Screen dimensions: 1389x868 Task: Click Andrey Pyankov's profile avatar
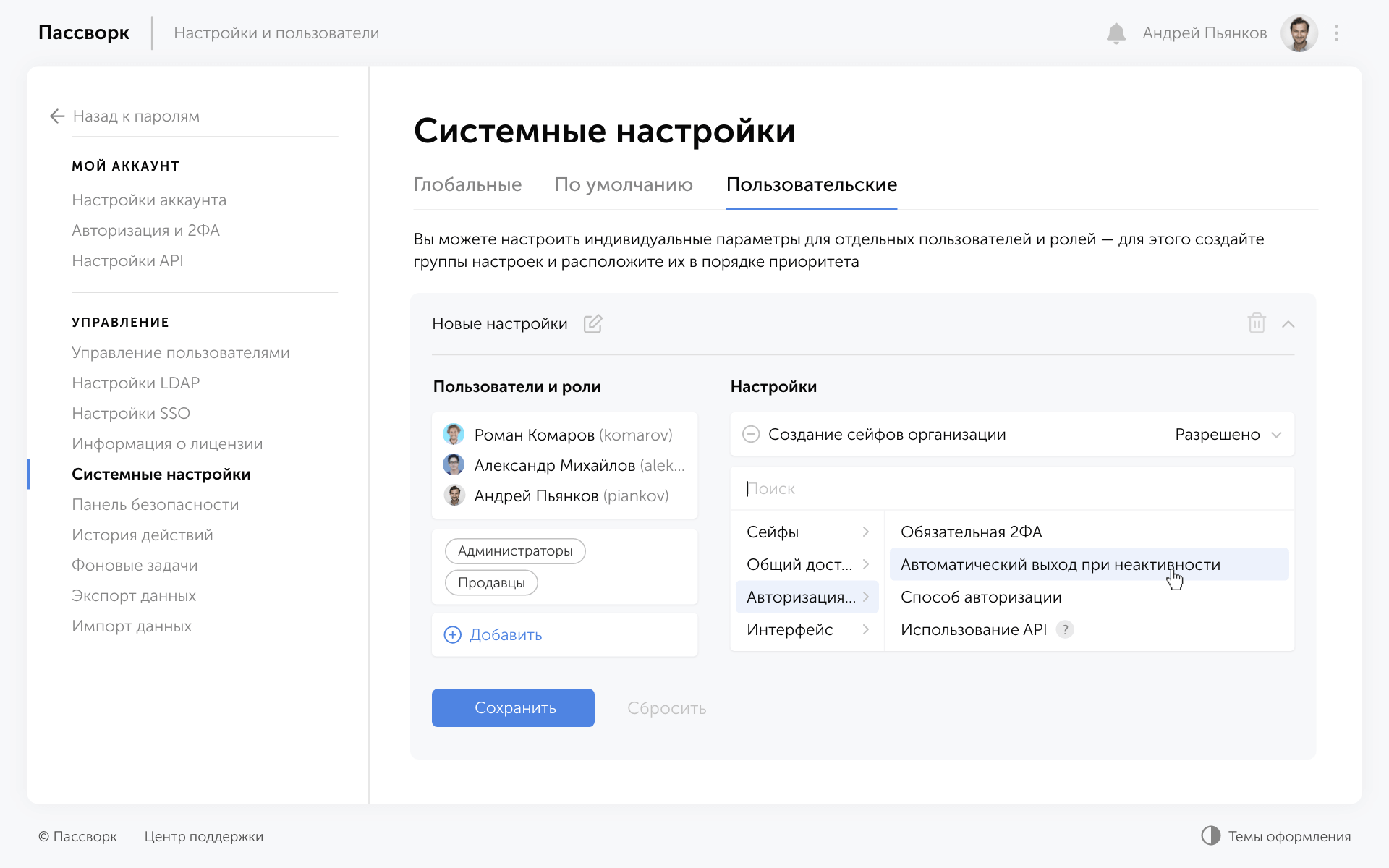pyautogui.click(x=1299, y=33)
